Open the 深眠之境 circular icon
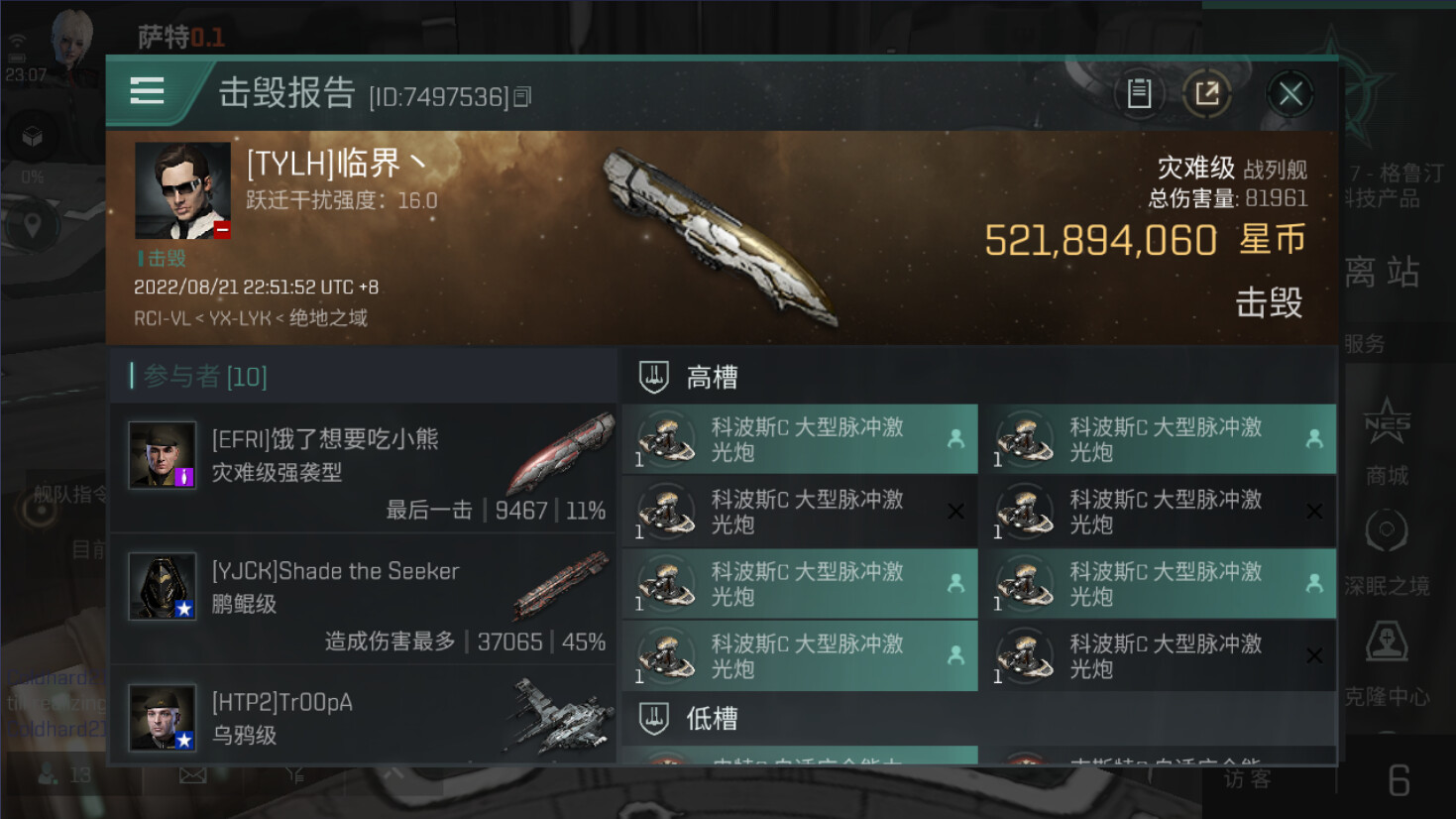The image size is (1456, 819). coord(1386,551)
